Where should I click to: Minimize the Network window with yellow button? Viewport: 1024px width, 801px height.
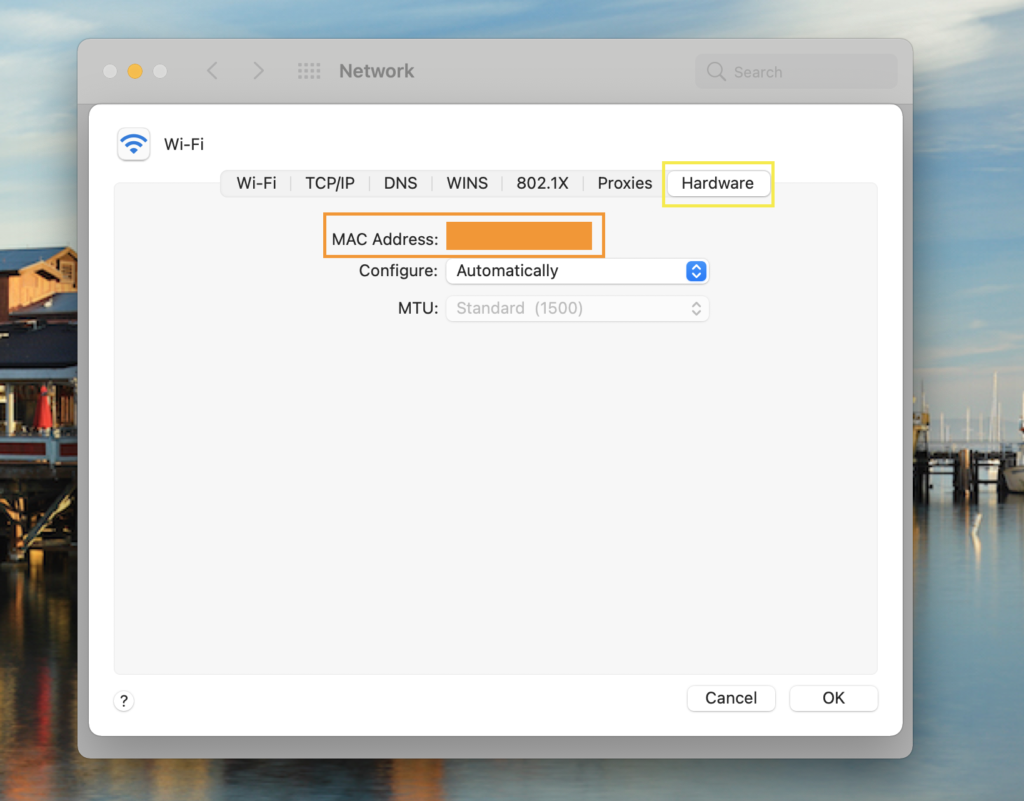pos(135,71)
